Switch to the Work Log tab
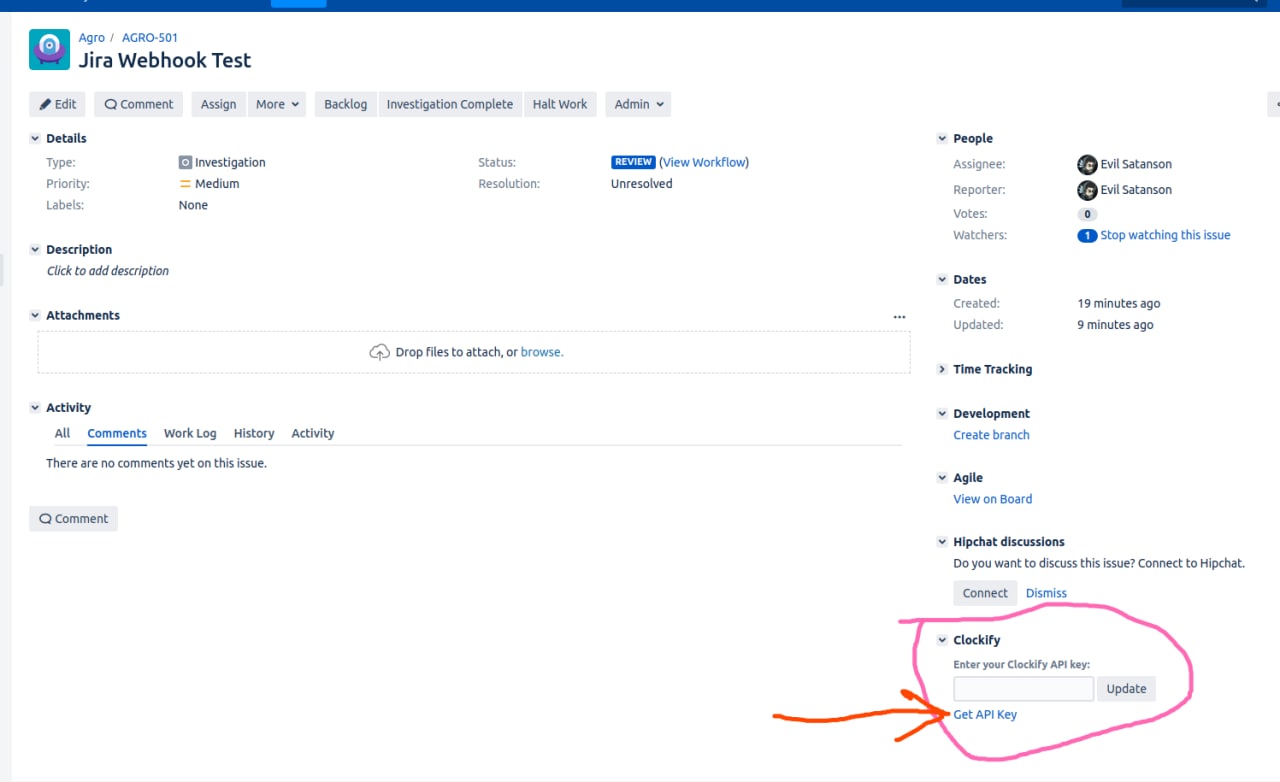Screen dimensions: 1280x782 pyautogui.click(x=190, y=433)
